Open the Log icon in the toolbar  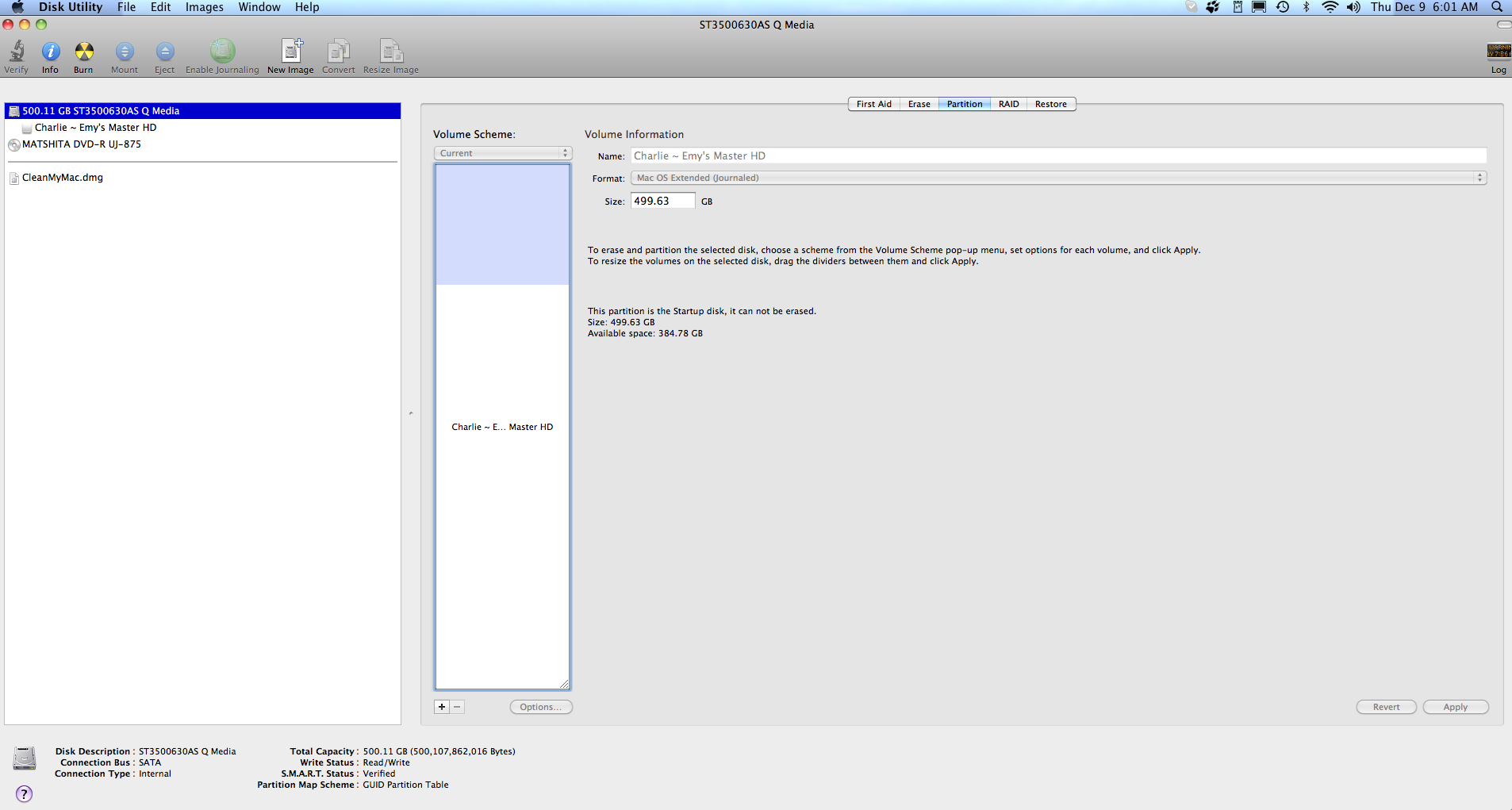[1499, 57]
